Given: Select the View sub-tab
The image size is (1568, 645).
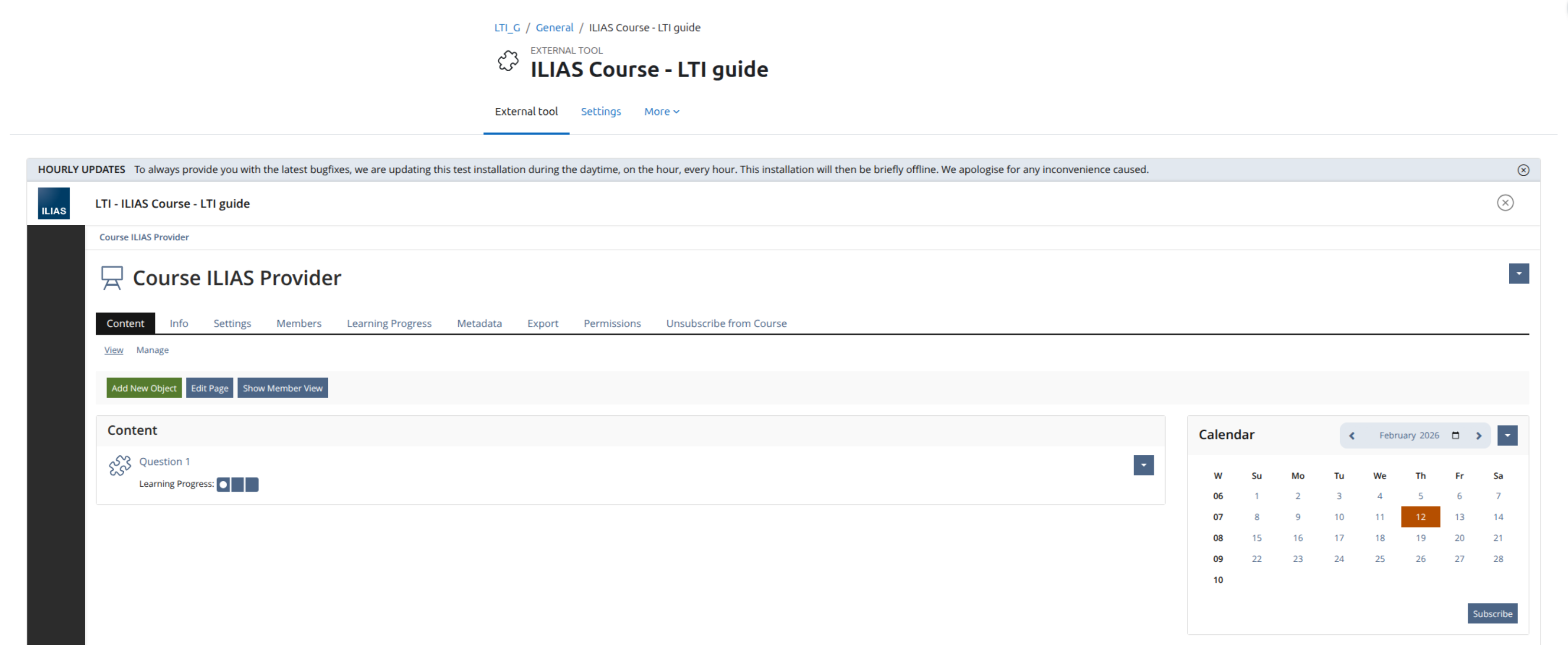Looking at the screenshot, I should click(114, 350).
